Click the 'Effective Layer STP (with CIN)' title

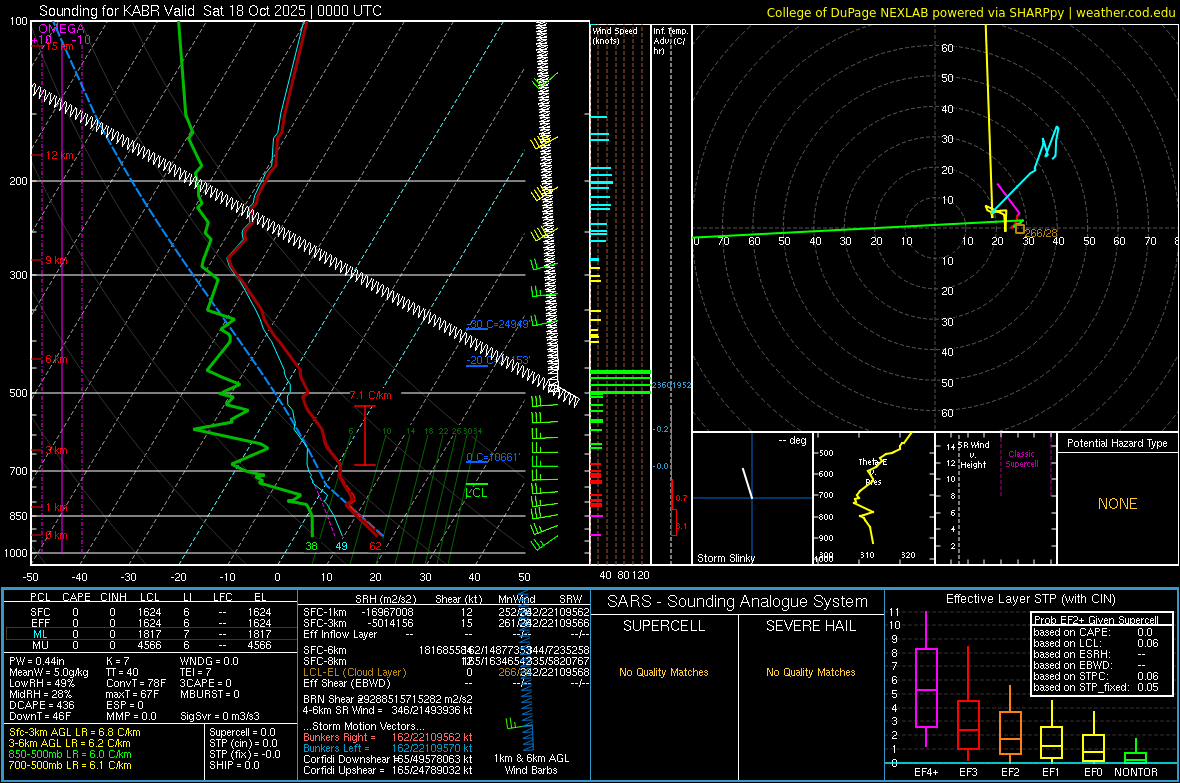click(1031, 599)
